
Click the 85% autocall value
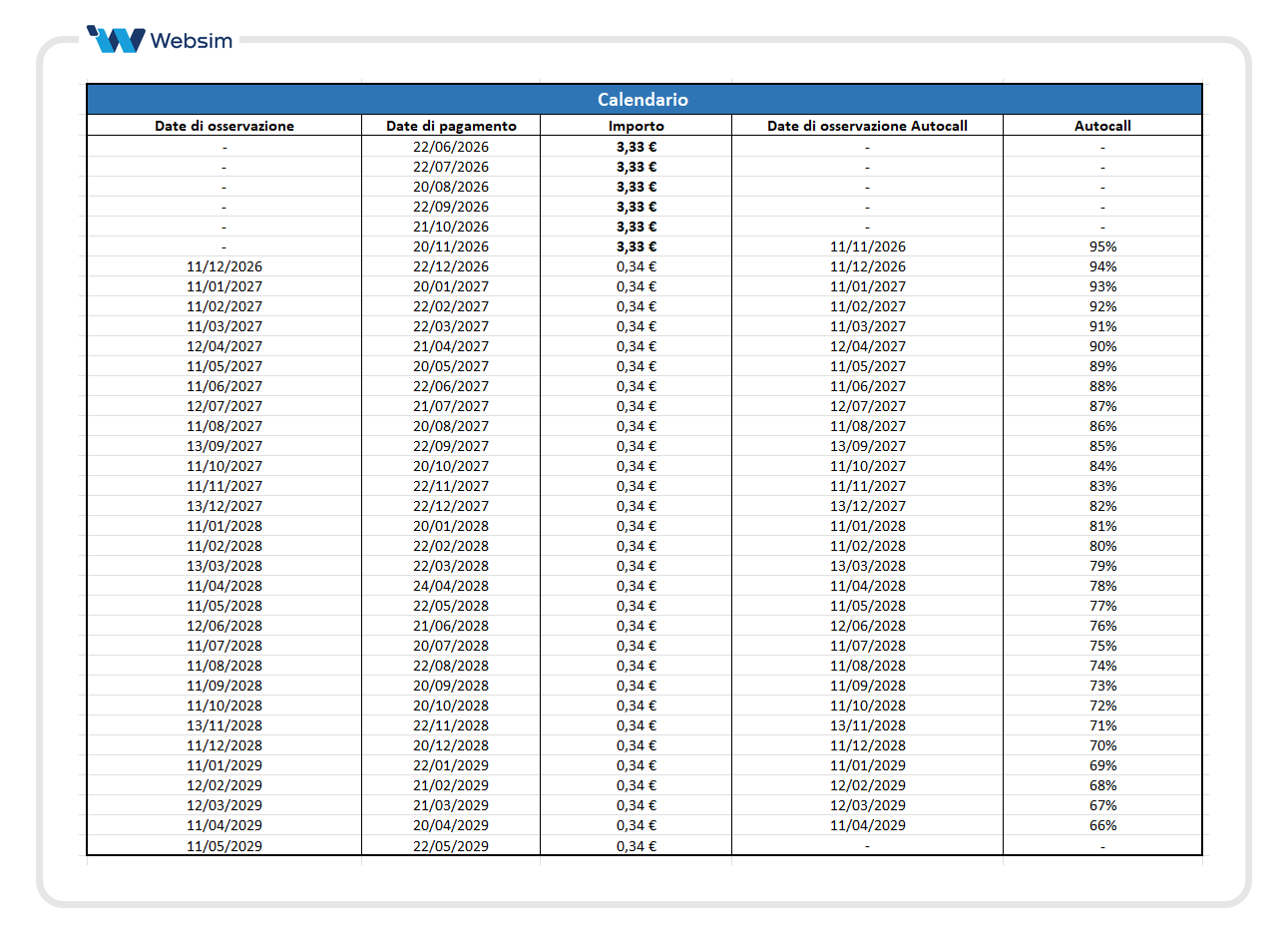click(1102, 446)
